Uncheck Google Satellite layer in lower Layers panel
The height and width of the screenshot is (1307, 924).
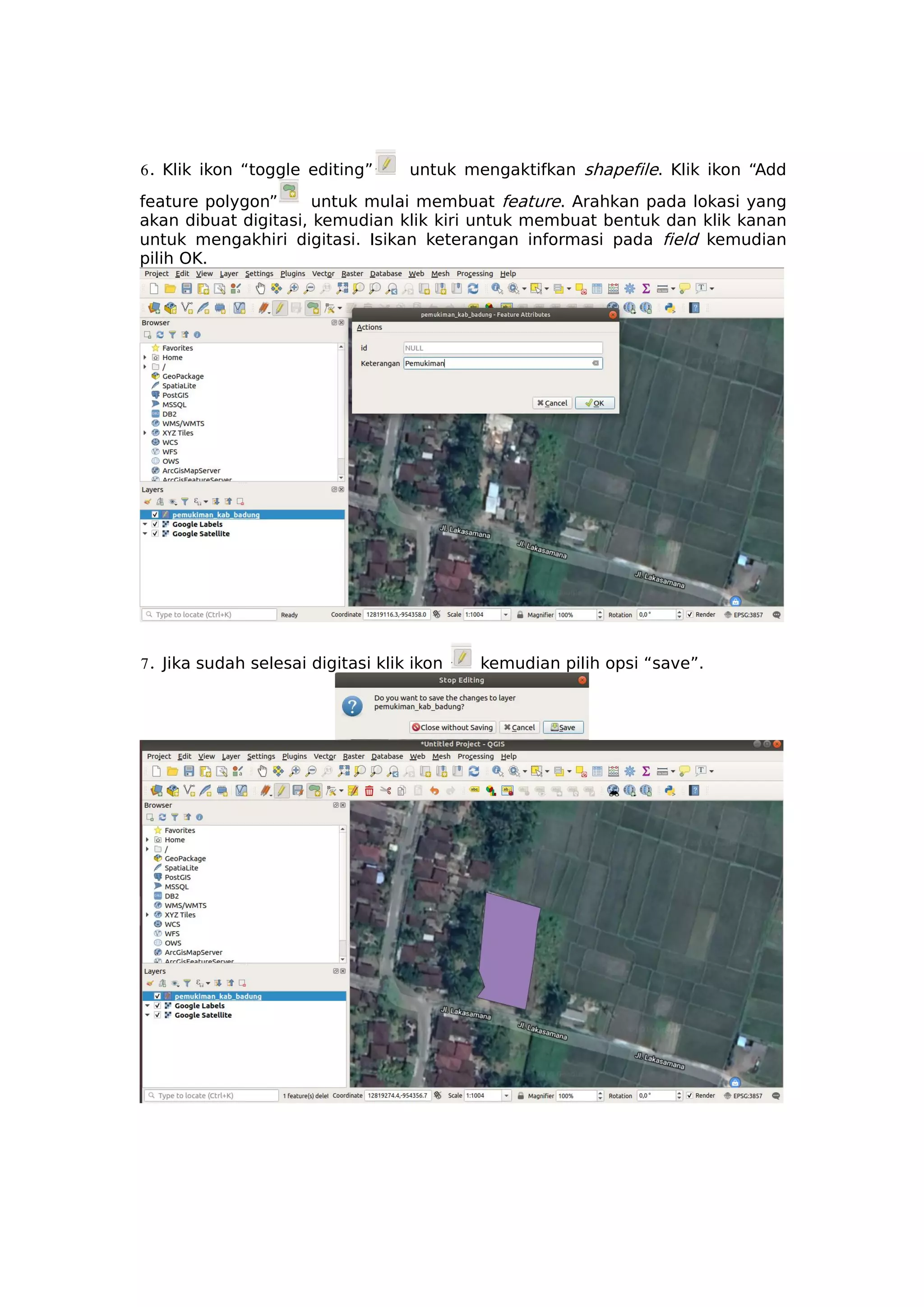click(157, 1015)
